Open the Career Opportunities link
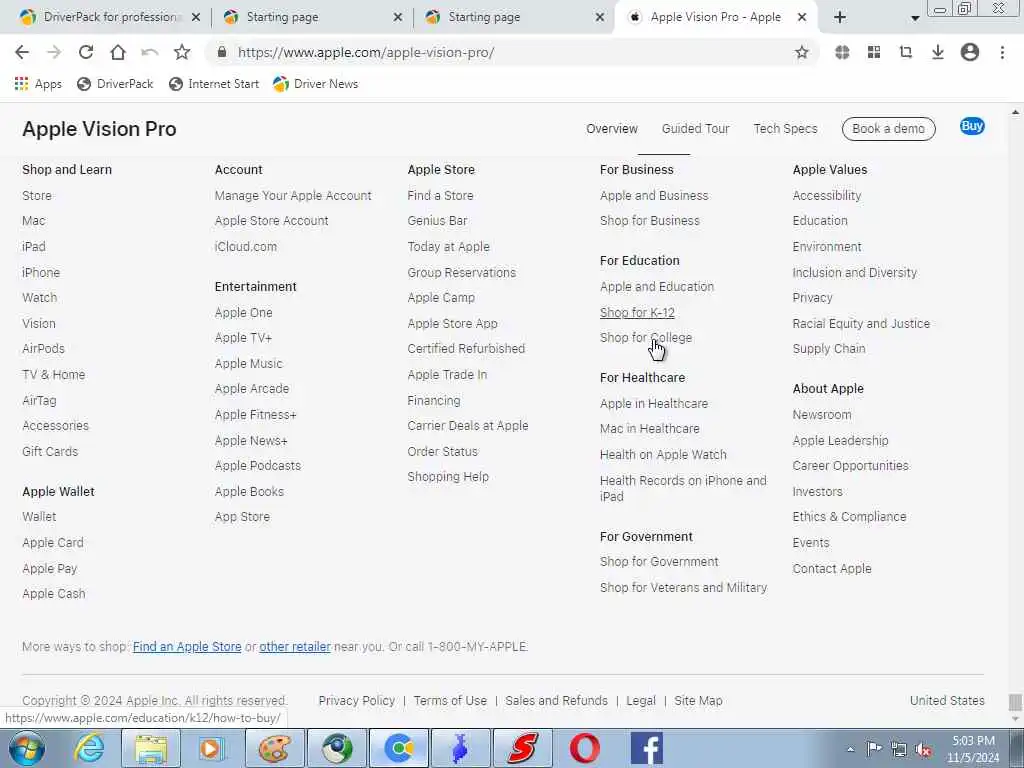The width and height of the screenshot is (1024, 768). 850,466
